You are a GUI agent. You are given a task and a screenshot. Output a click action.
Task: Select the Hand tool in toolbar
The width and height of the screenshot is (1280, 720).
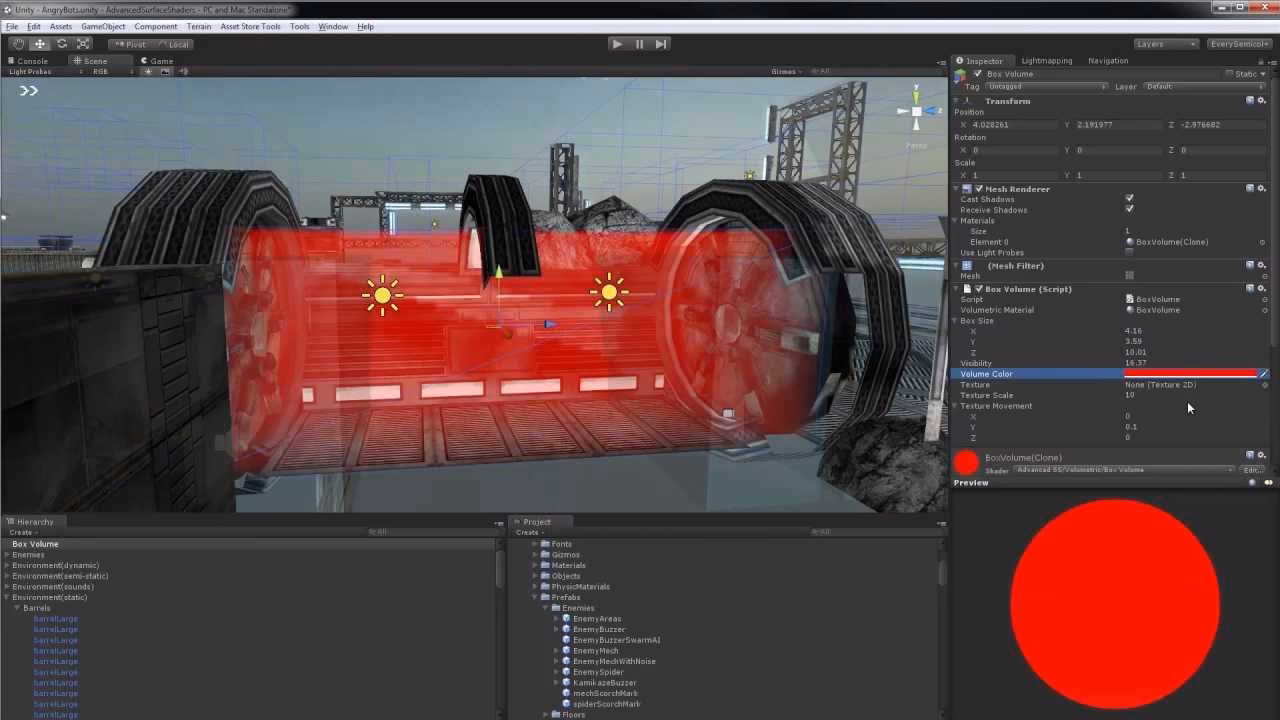18,44
